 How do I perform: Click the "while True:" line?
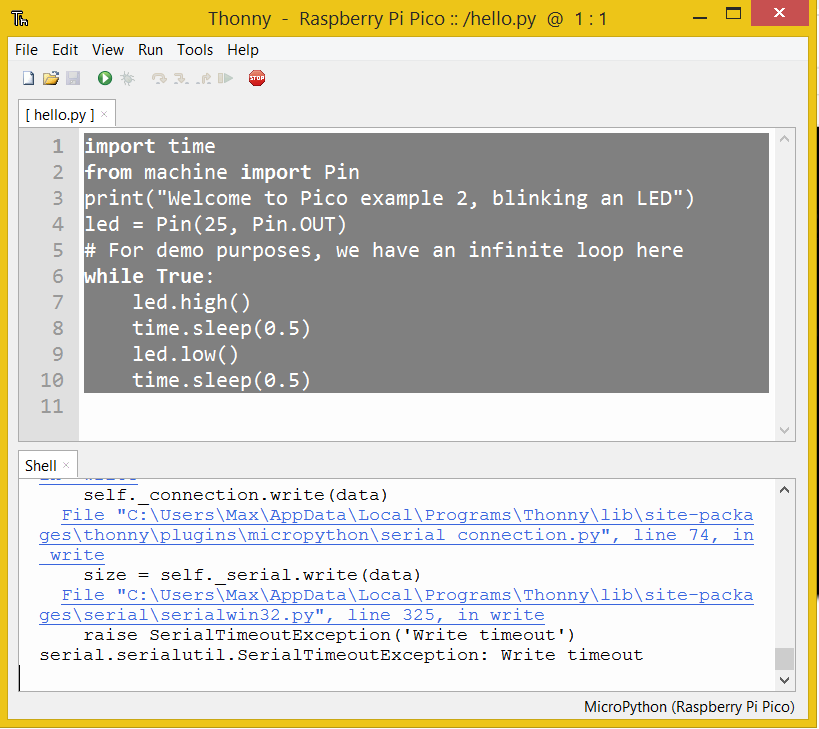(149, 276)
